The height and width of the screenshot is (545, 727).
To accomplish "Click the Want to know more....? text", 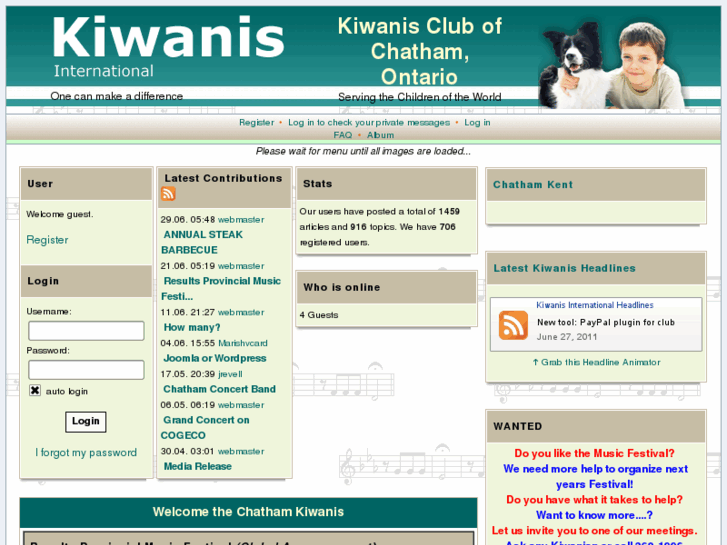I will tap(594, 515).
